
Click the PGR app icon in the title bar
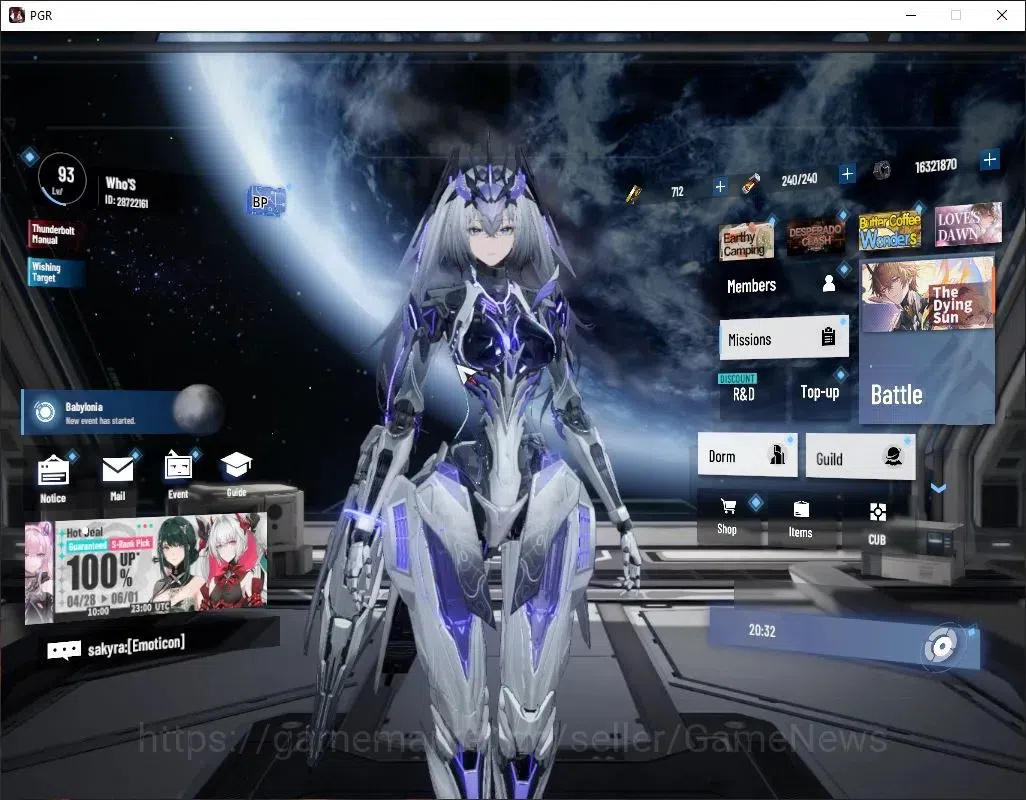click(x=16, y=15)
